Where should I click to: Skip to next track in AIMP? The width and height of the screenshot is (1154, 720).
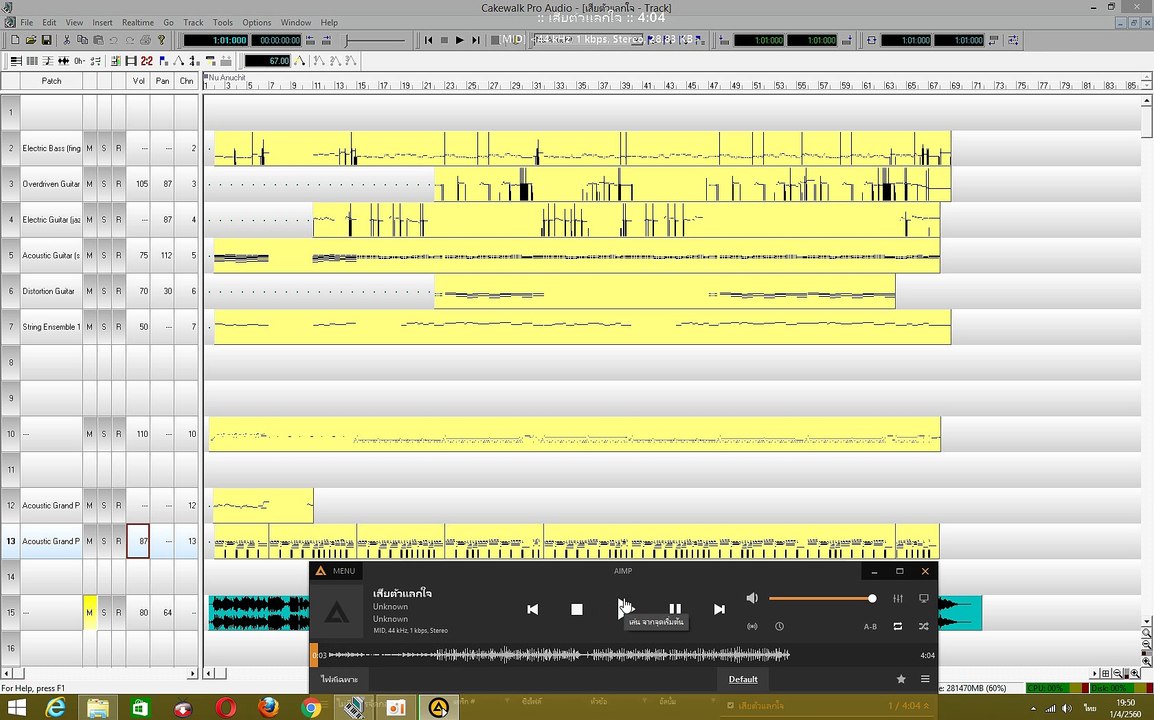719,609
